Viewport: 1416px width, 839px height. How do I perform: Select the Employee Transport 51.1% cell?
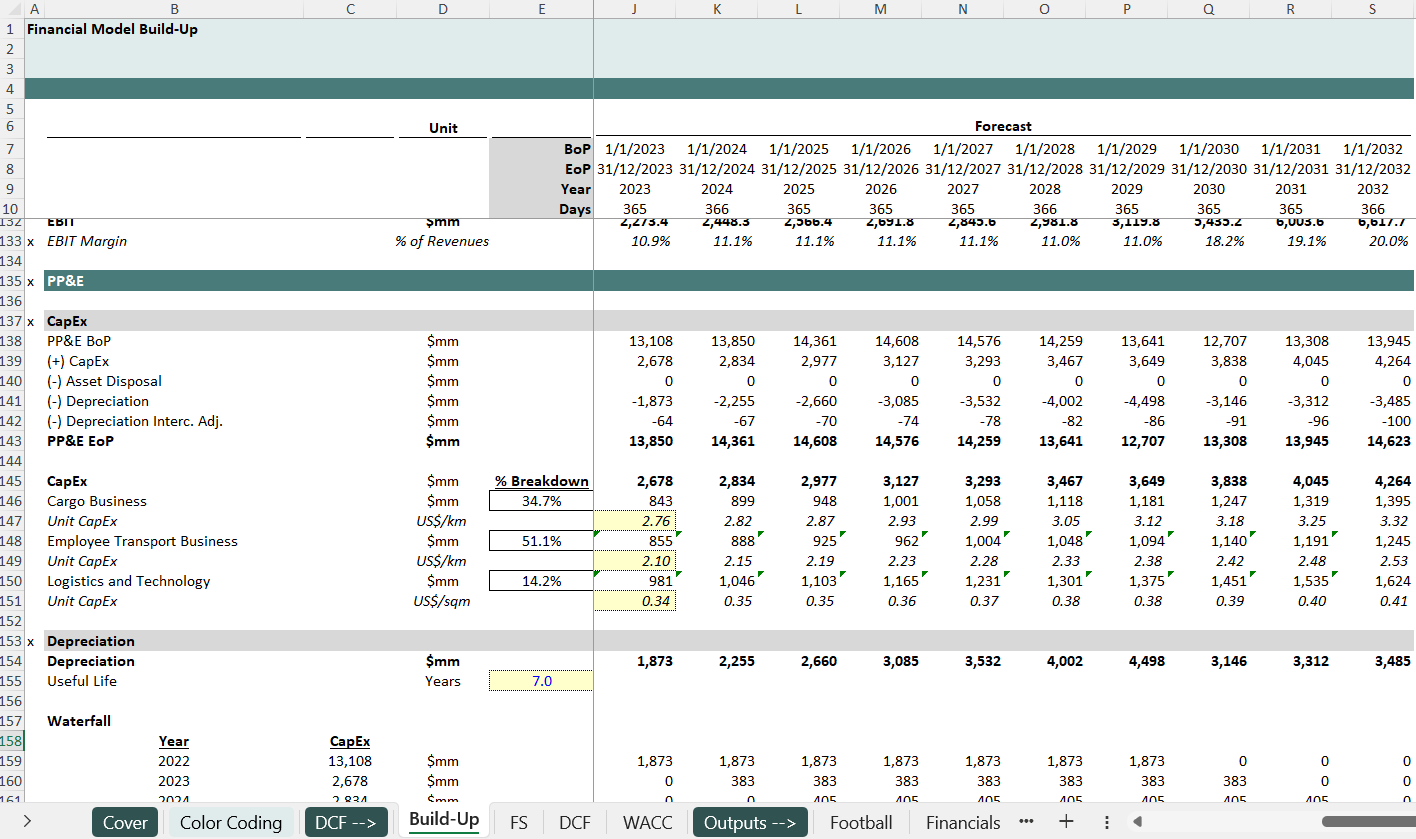click(541, 541)
